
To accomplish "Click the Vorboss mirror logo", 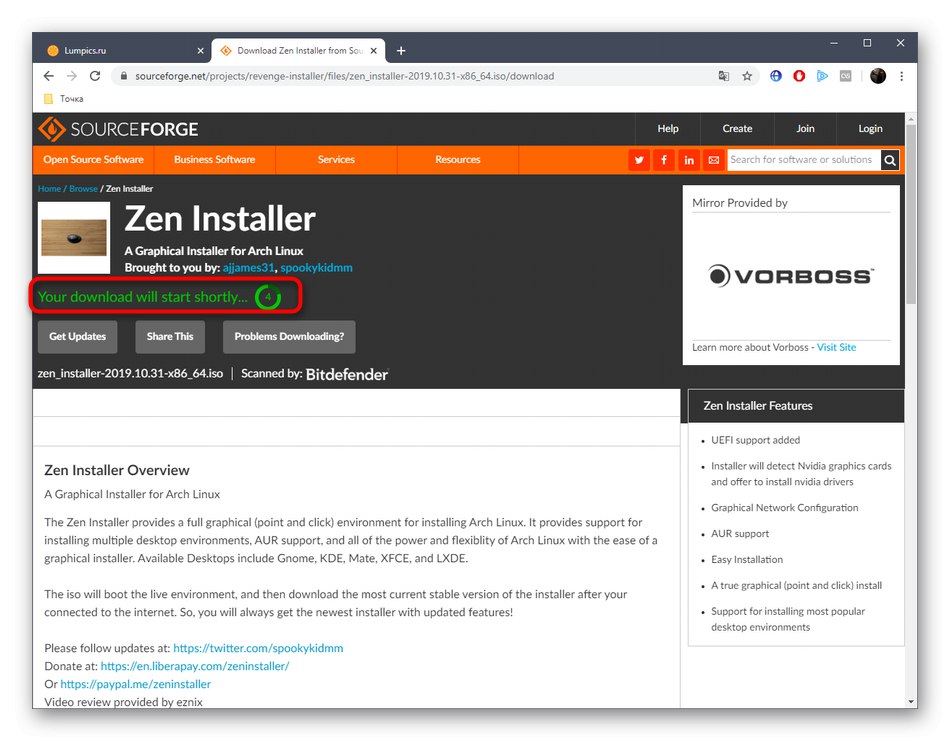I will click(791, 276).
